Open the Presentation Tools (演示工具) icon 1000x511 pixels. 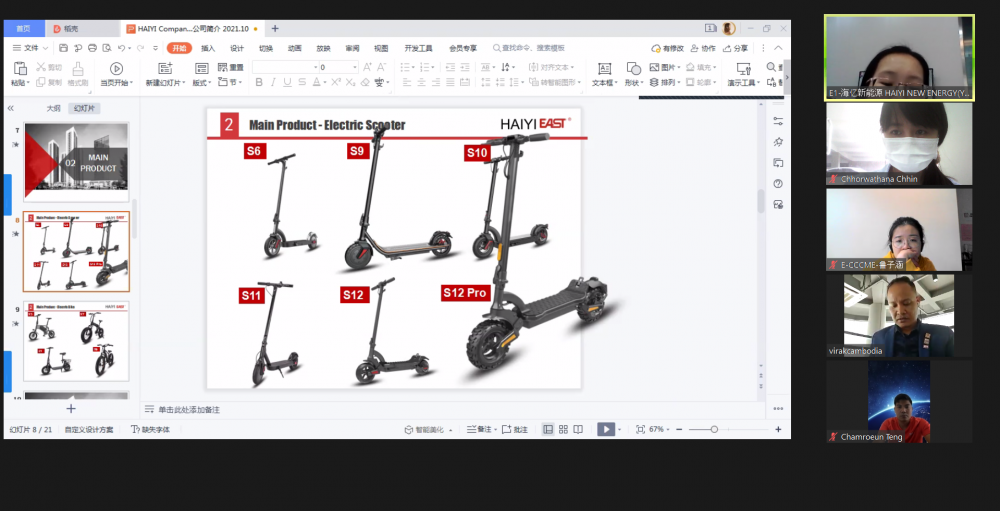point(743,68)
